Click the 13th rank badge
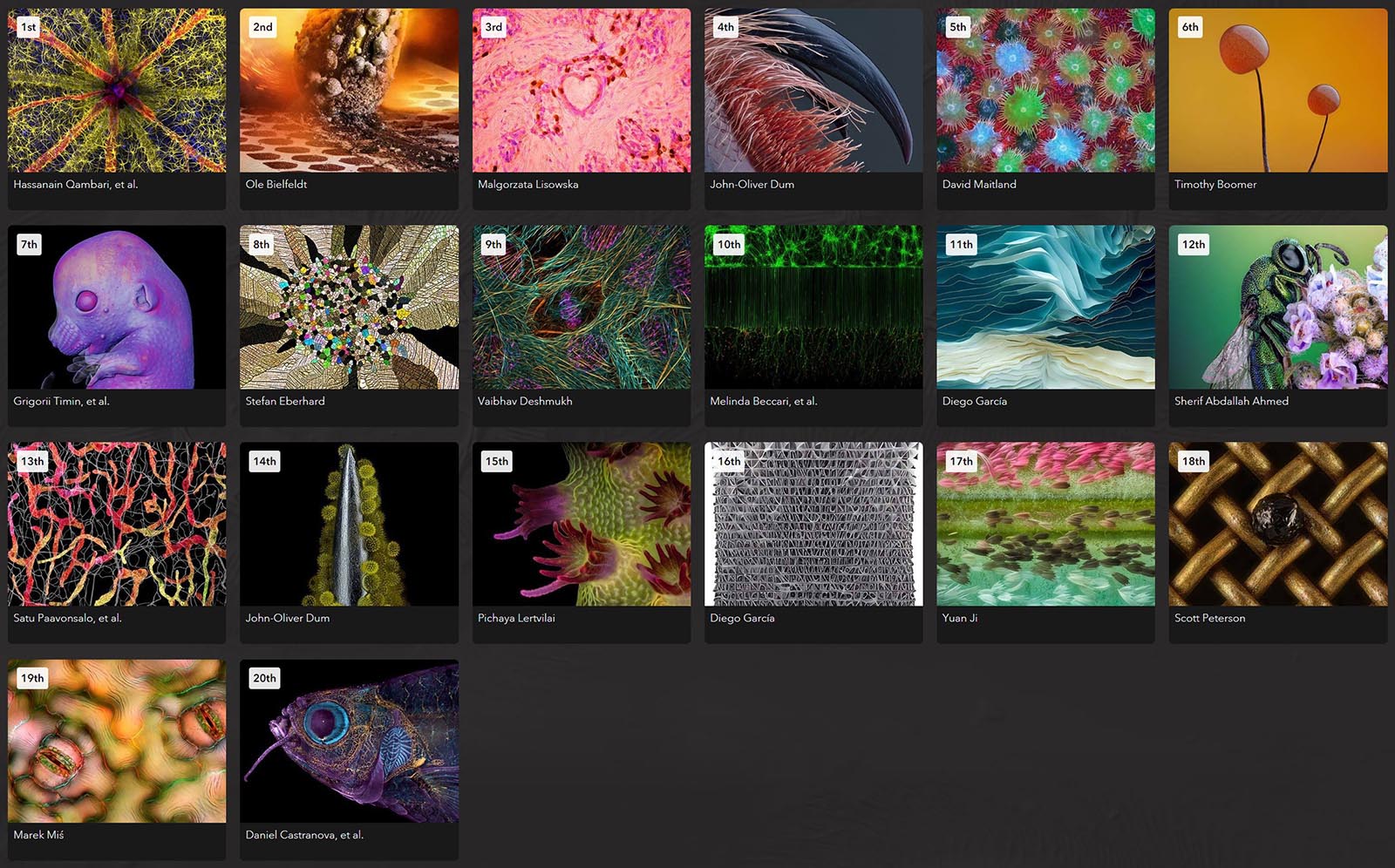Screen dimensions: 1395x868 coord(32,461)
